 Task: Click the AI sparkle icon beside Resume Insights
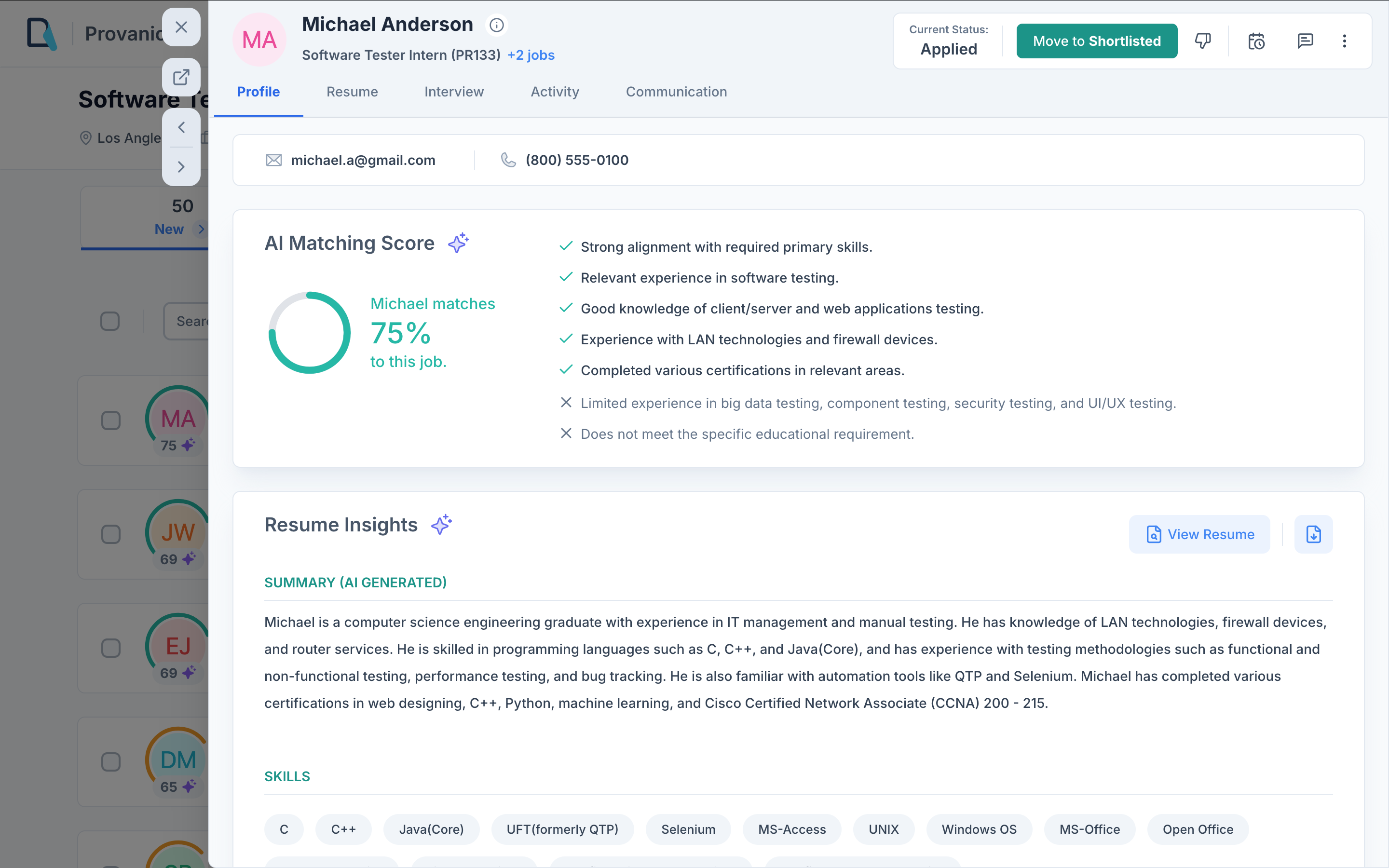pos(441,525)
